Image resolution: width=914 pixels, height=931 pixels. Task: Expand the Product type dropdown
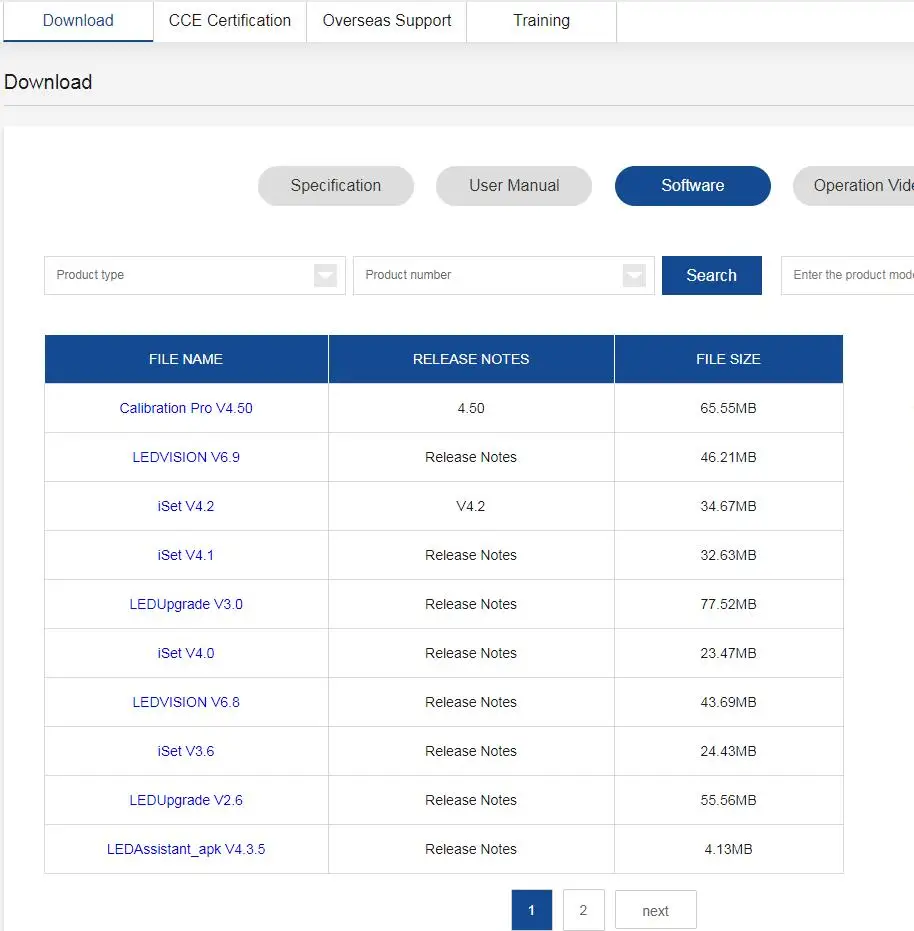click(x=195, y=276)
